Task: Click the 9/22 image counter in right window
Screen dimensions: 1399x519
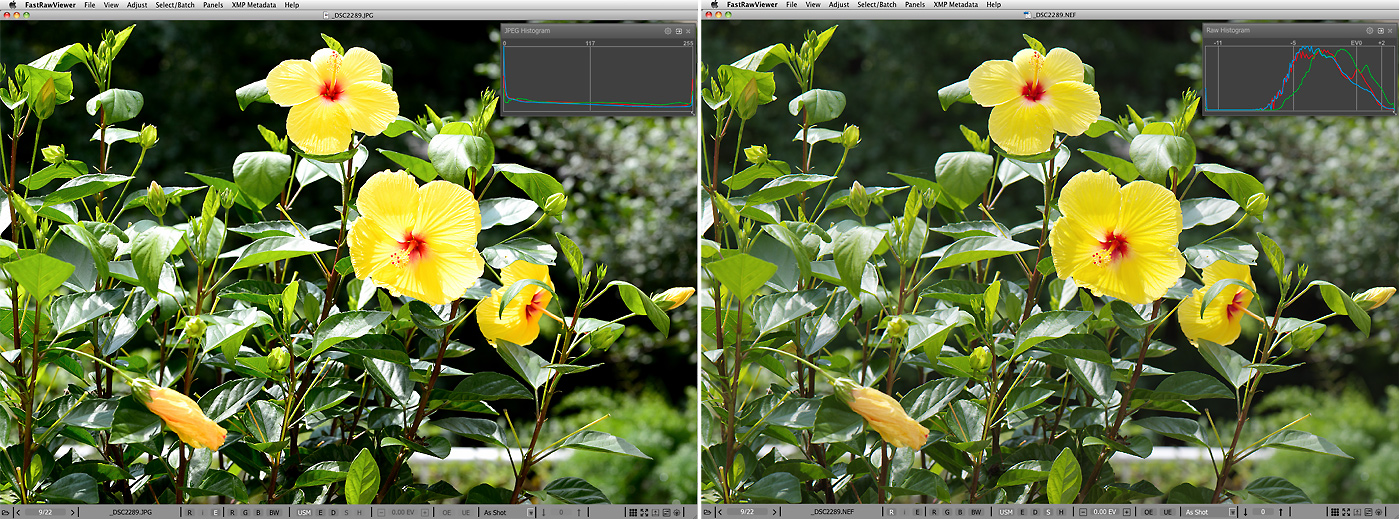Action: click(746, 512)
